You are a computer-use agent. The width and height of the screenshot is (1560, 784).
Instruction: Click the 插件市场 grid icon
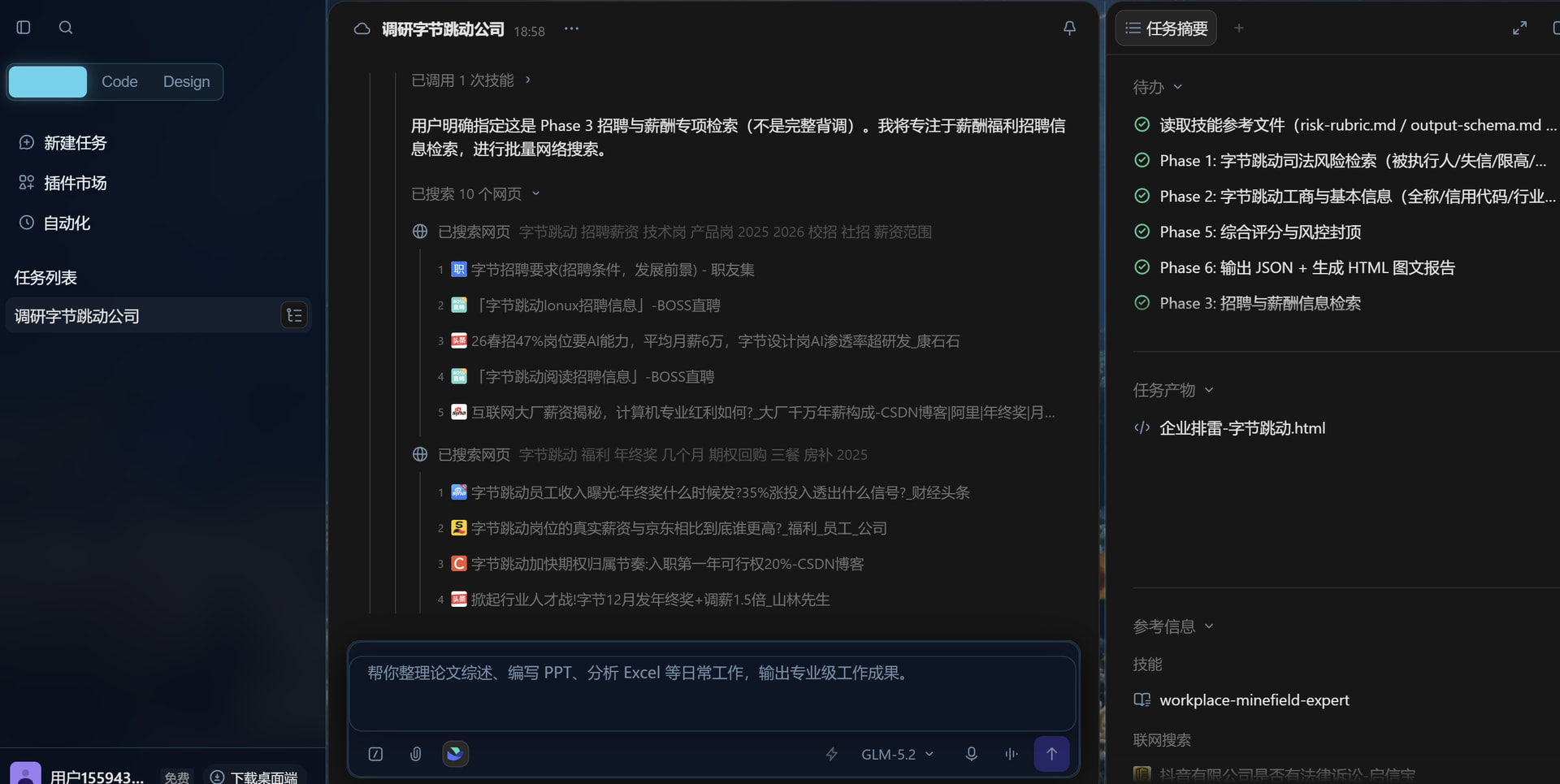point(27,183)
